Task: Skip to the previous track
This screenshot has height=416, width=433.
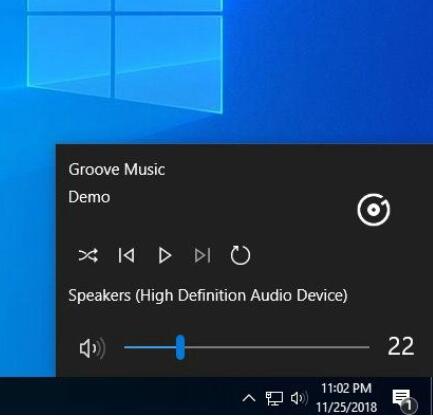Action: click(x=127, y=256)
